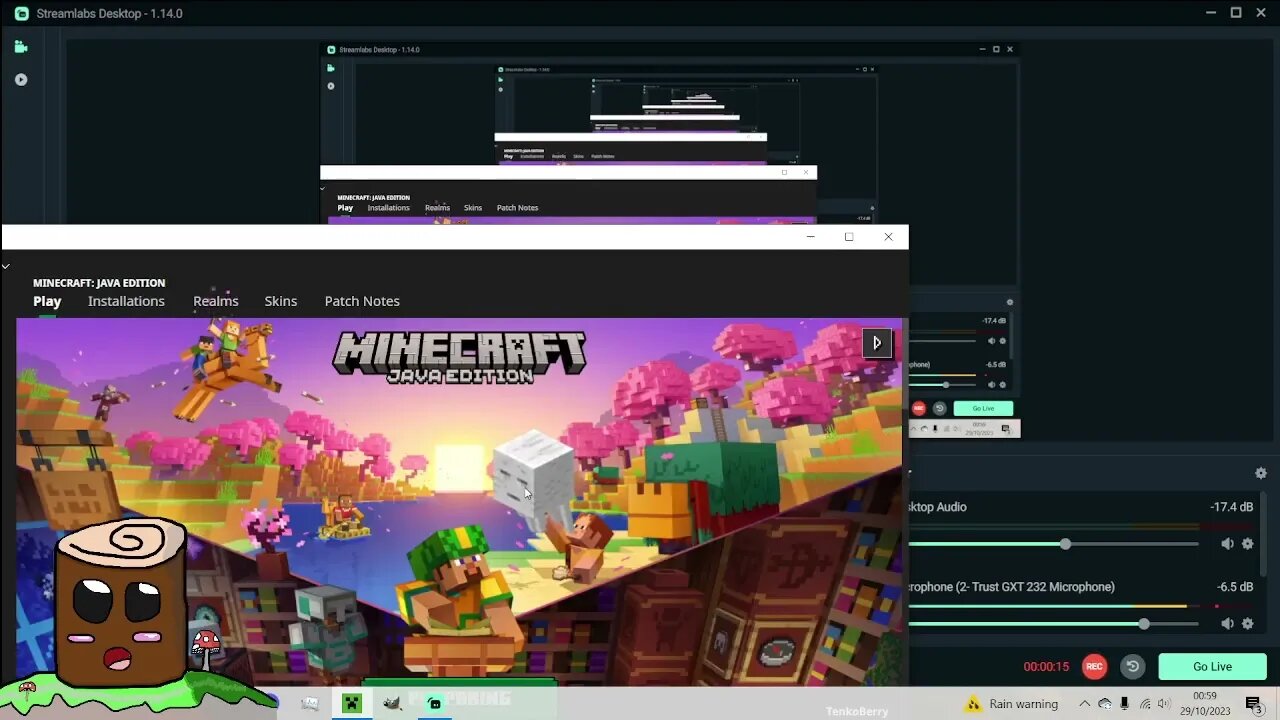The image size is (1280, 720).
Task: Open the Realms tab in Minecraft Launcher
Action: point(216,301)
